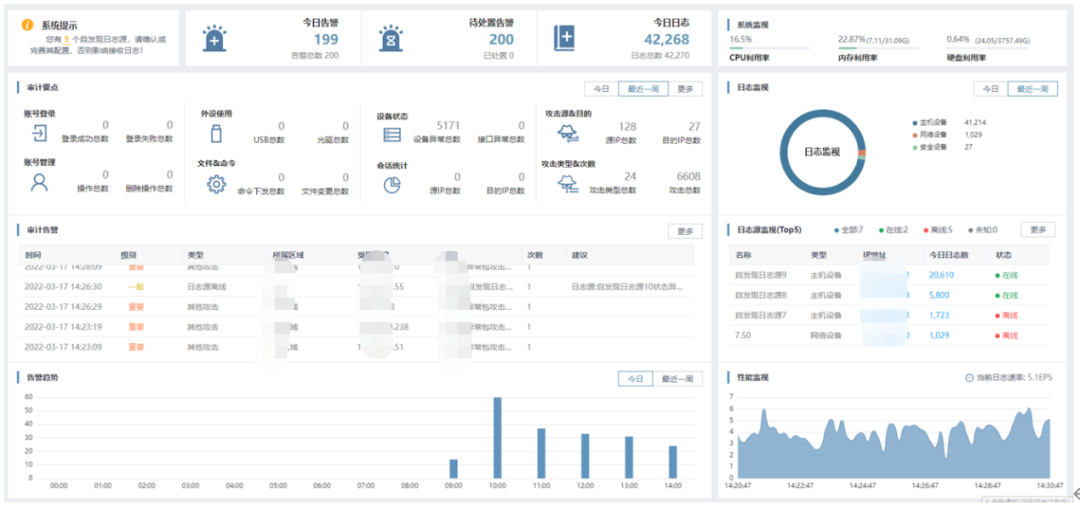Open 更多 button in 审计告警 panel
The width and height of the screenshot is (1080, 509).
[x=685, y=231]
